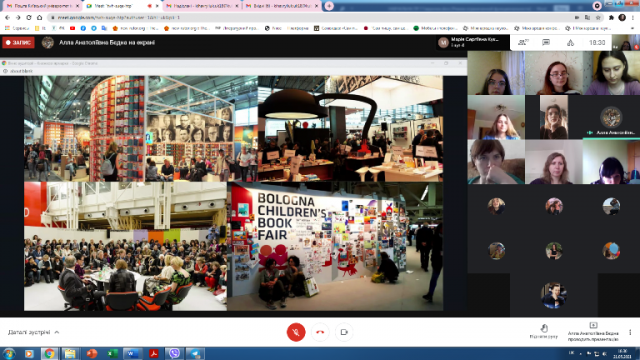Click the red recording indicator button
The width and height of the screenshot is (640, 360).
18,42
